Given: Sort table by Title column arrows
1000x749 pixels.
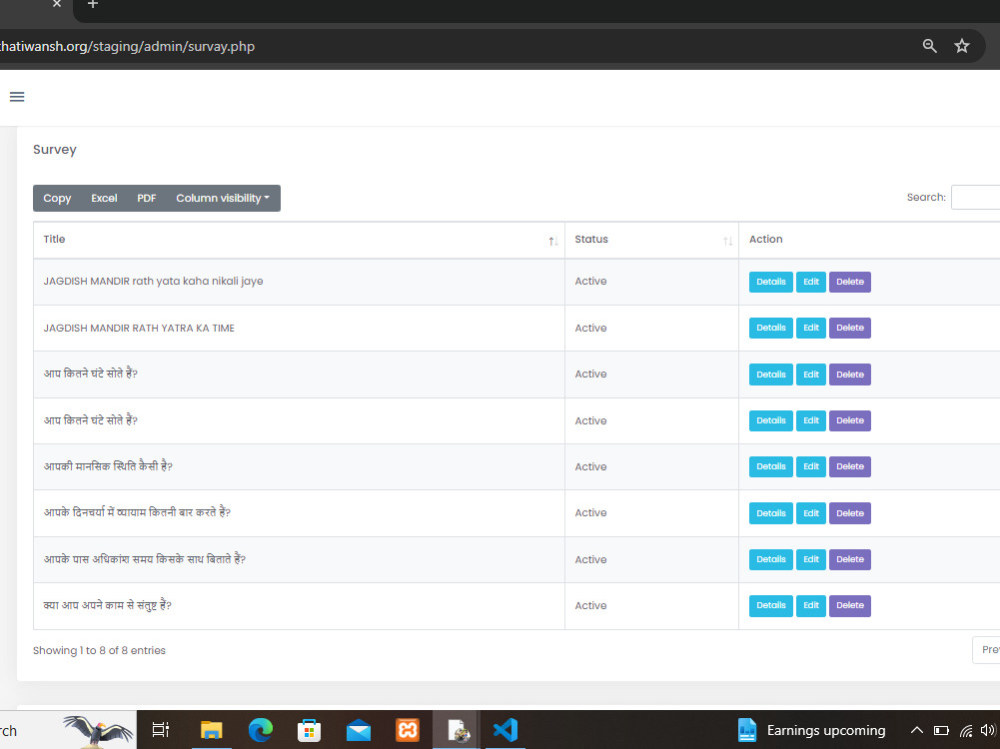Looking at the screenshot, I should (x=553, y=241).
